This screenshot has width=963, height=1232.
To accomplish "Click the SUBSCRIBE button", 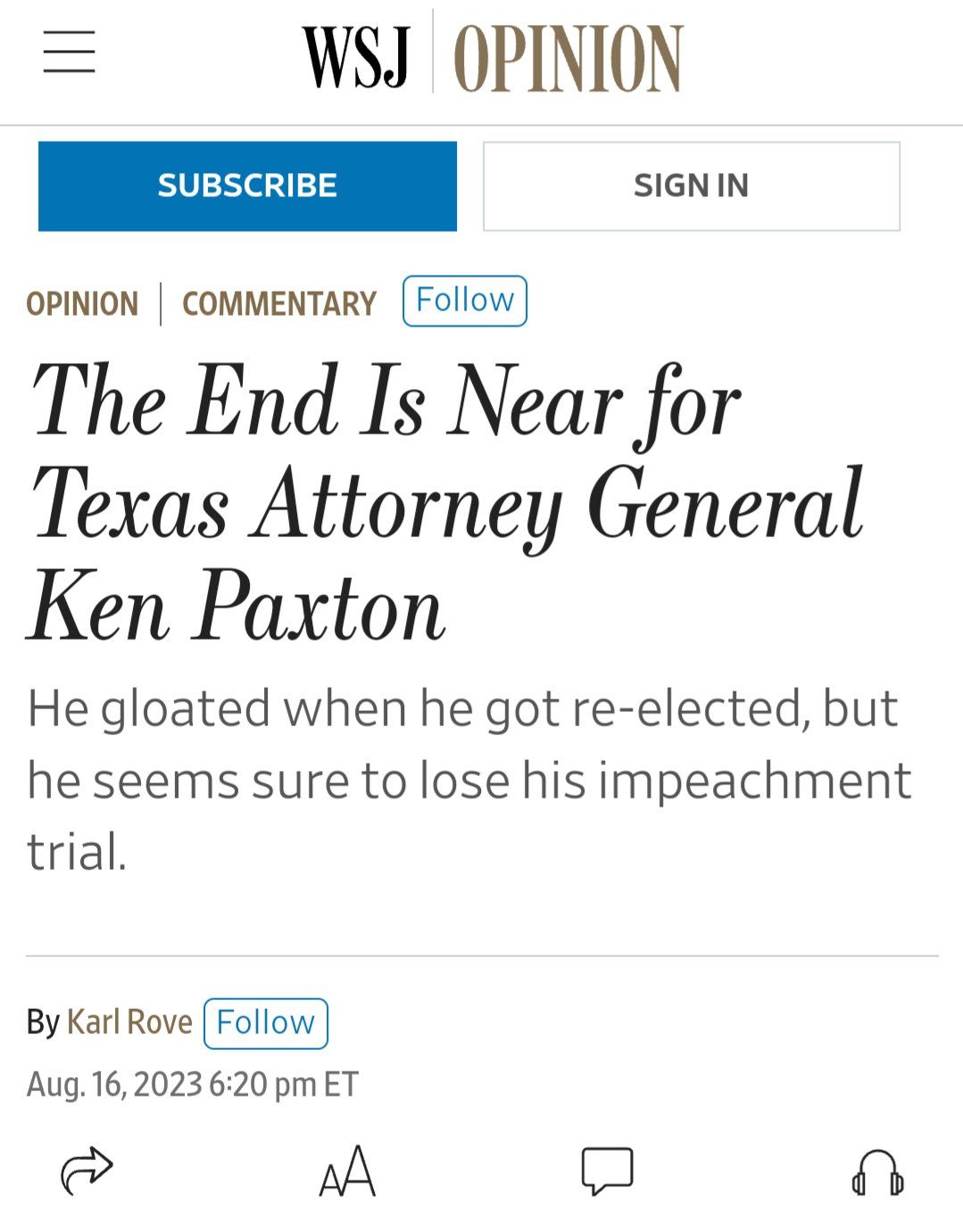I will (x=247, y=185).
